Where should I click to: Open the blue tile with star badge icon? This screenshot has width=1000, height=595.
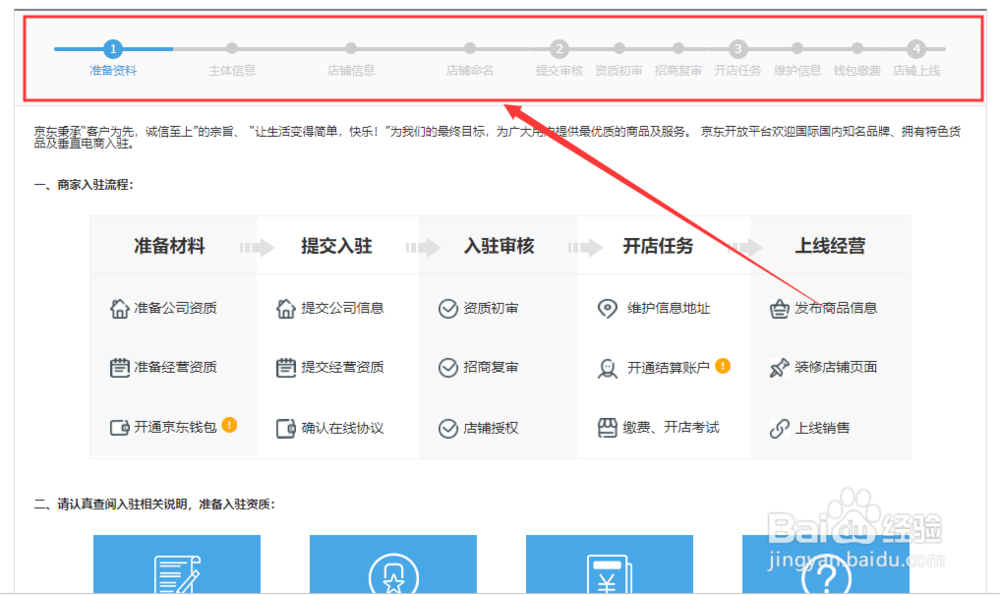click(x=393, y=564)
